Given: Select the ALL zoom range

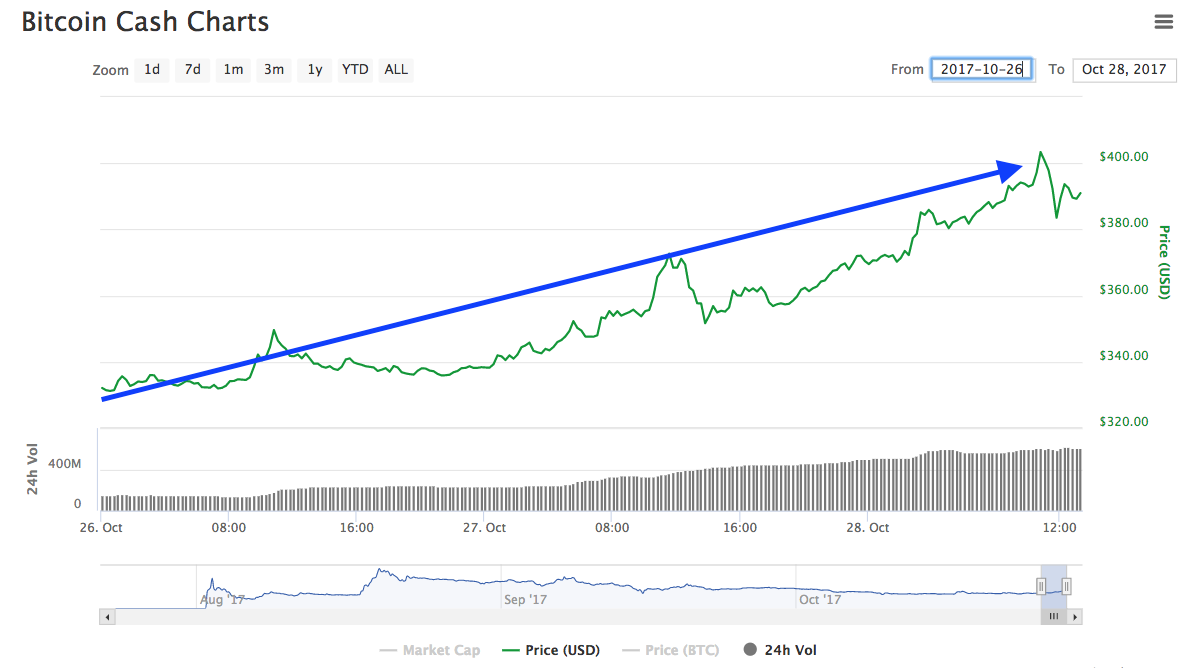Looking at the screenshot, I should (396, 69).
